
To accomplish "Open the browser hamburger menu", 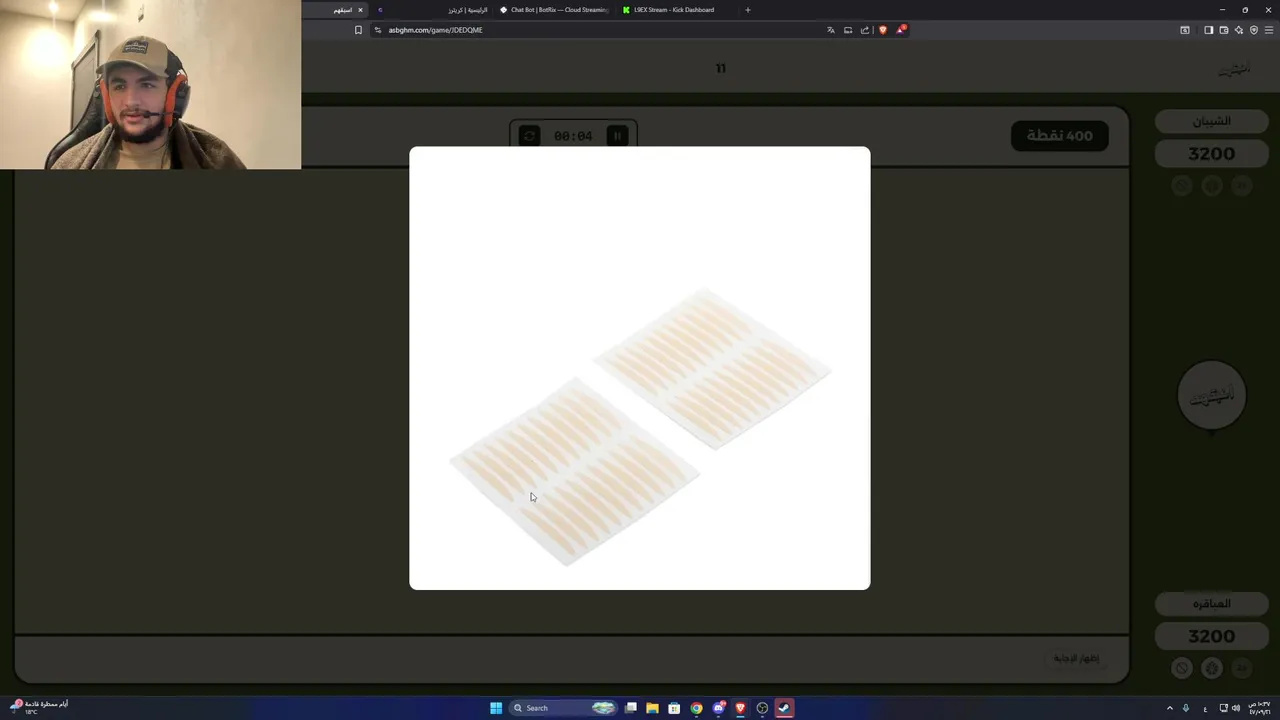I will pyautogui.click(x=1269, y=30).
